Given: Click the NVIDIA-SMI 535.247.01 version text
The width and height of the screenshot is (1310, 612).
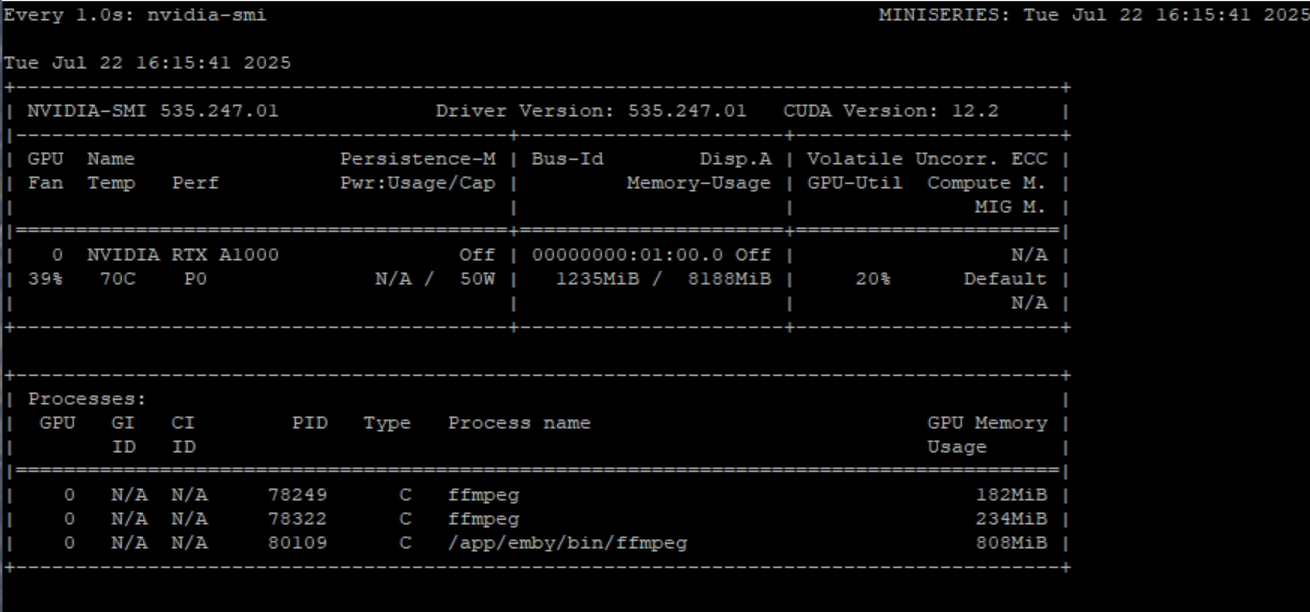Looking at the screenshot, I should (152, 111).
